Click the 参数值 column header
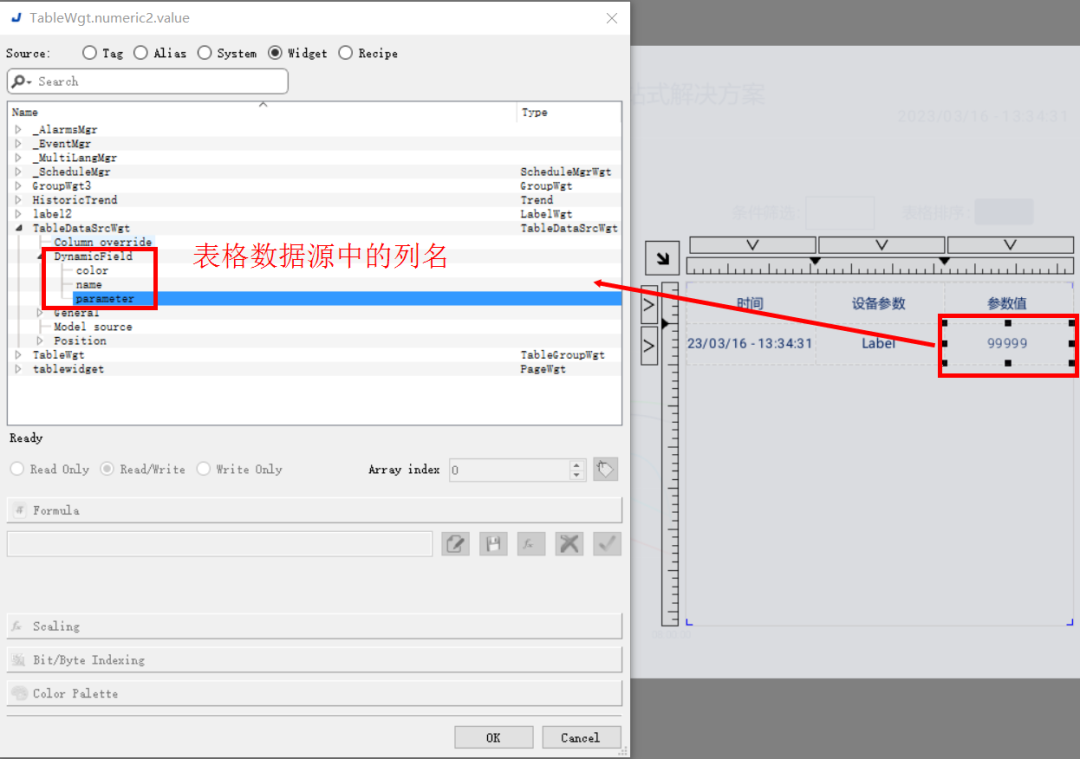1080x759 pixels. (x=1008, y=304)
